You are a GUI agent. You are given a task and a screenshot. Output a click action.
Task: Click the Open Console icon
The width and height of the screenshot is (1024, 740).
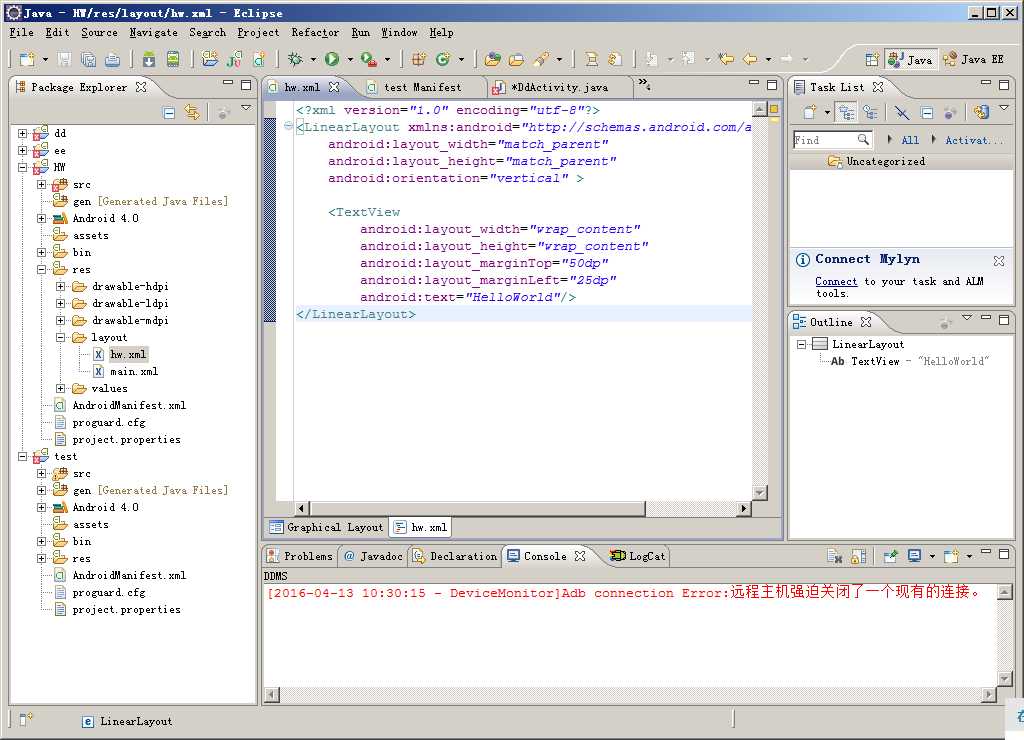tap(952, 556)
